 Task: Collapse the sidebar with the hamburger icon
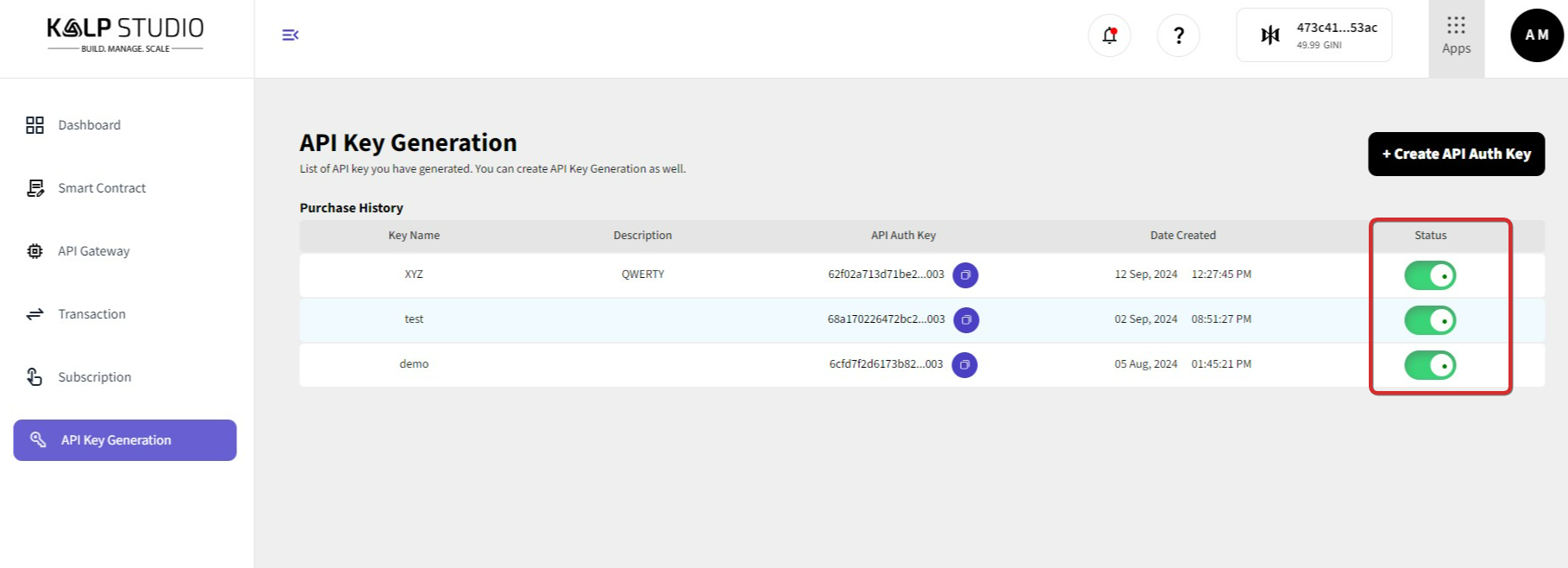[x=290, y=35]
